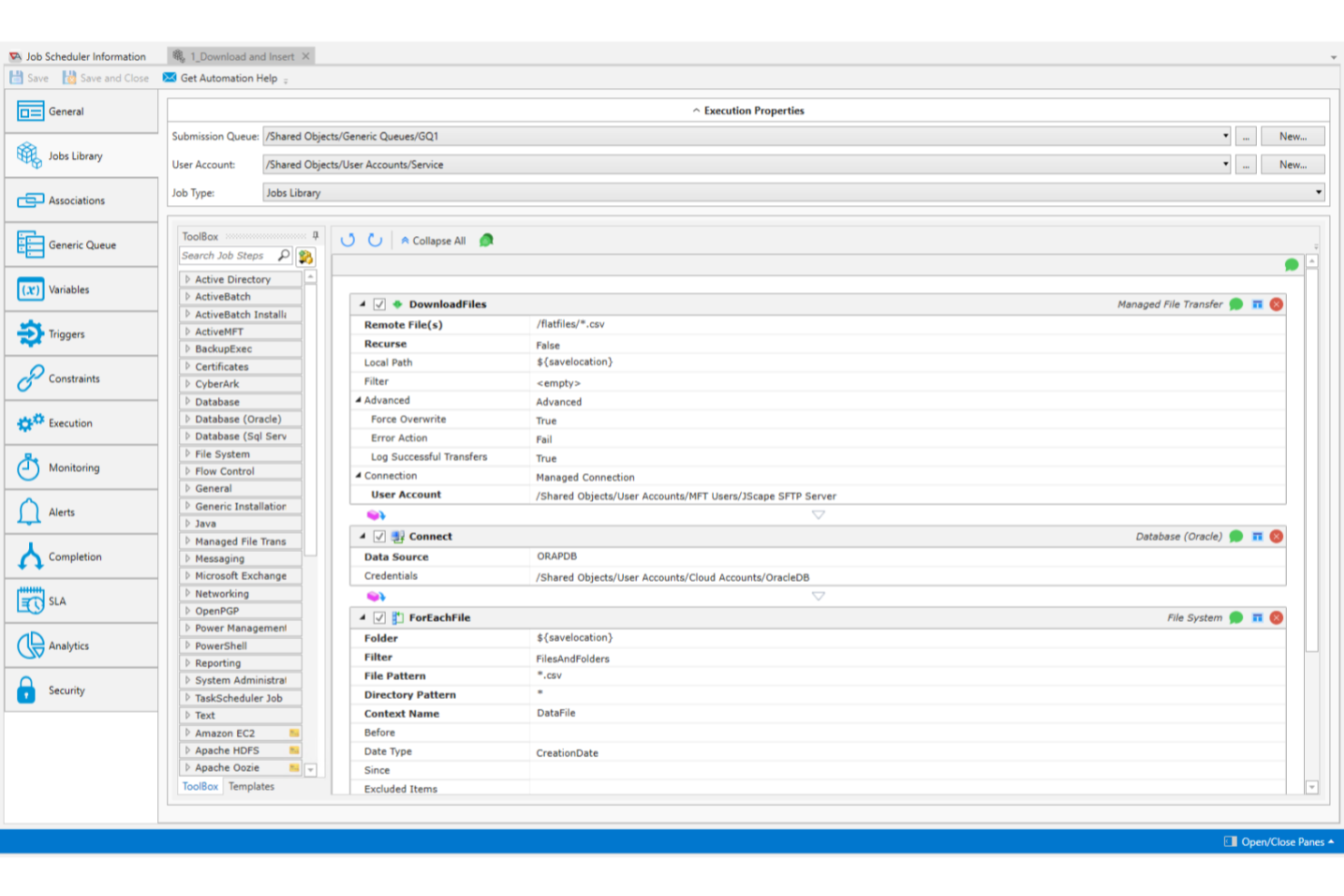Screen dimensions: 1344x896
Task: Open the green comment bubble on DownloadFiles step
Action: [x=1235, y=304]
